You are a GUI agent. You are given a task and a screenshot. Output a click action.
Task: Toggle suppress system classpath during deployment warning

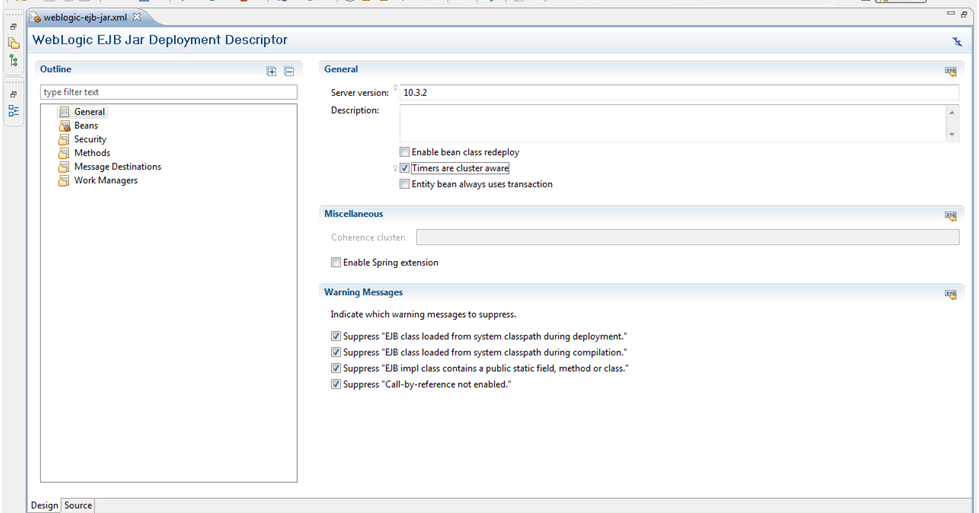coord(336,336)
